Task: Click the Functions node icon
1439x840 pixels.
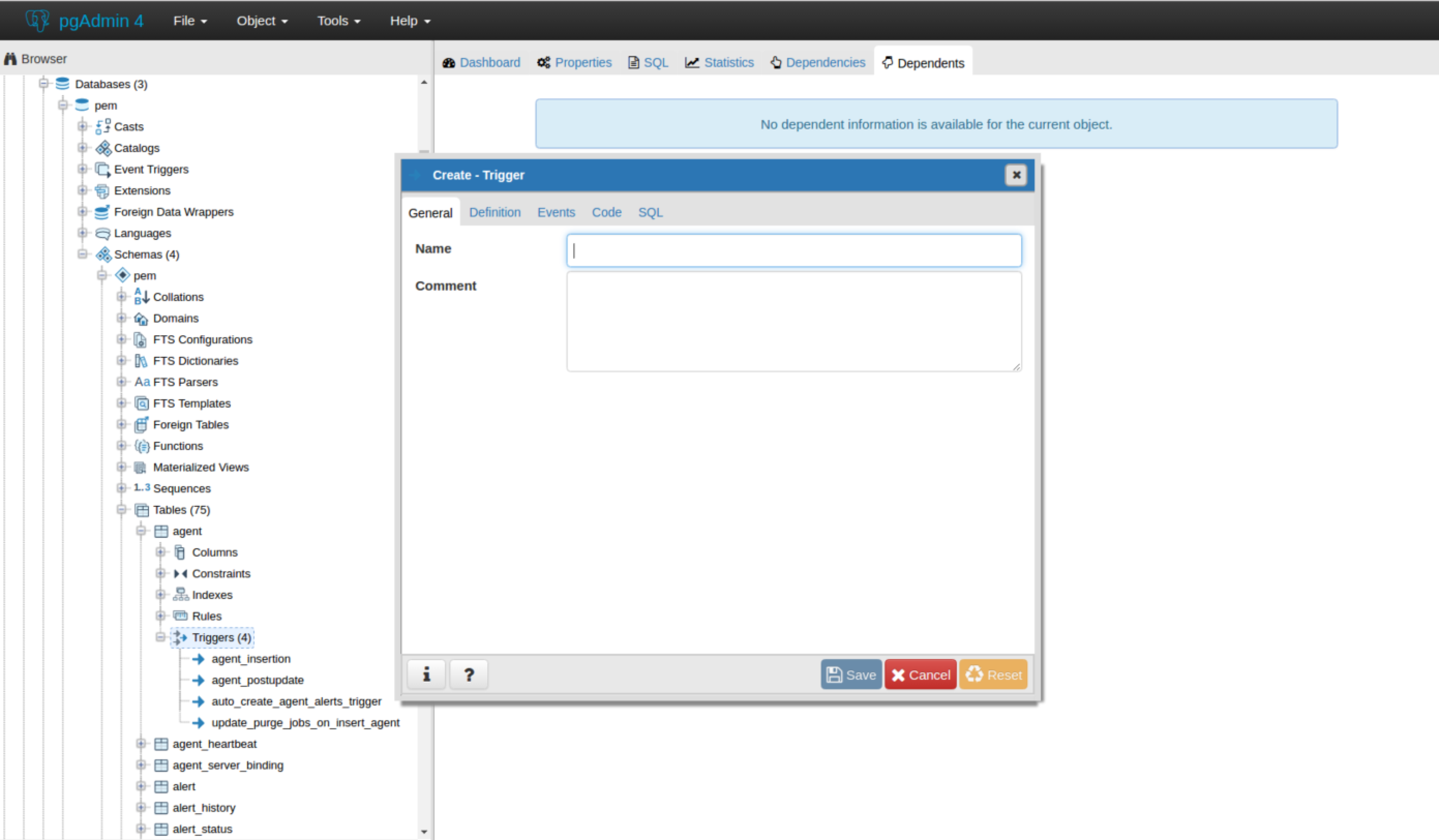Action: (x=142, y=446)
